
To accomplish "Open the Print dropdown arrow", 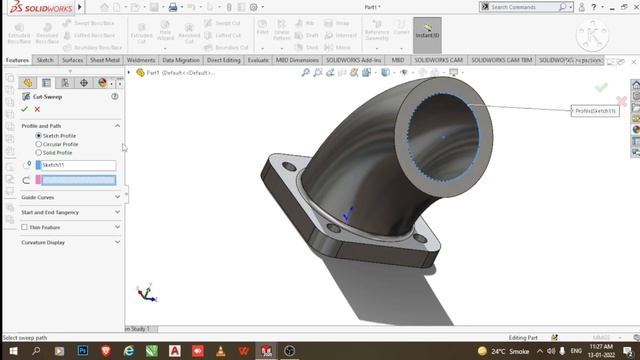I will tap(182, 7).
